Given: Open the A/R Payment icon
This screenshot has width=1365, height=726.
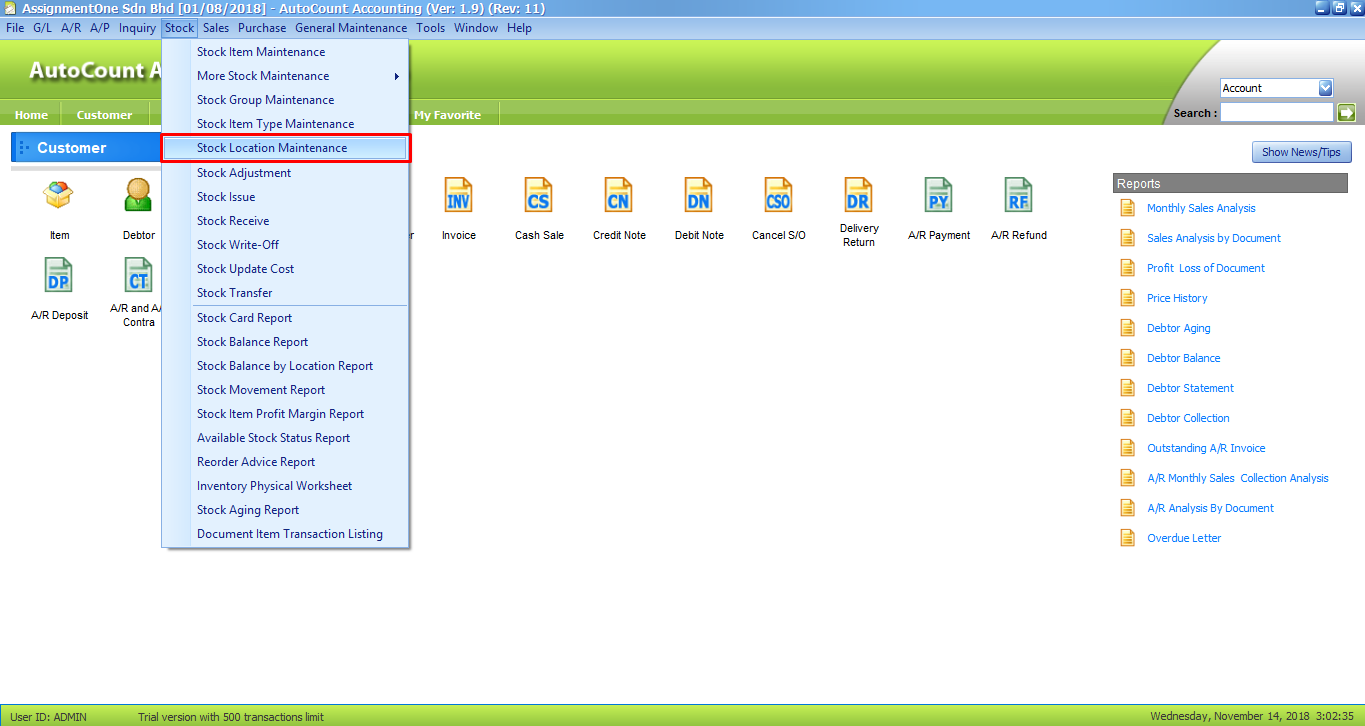Looking at the screenshot, I should (x=939, y=194).
